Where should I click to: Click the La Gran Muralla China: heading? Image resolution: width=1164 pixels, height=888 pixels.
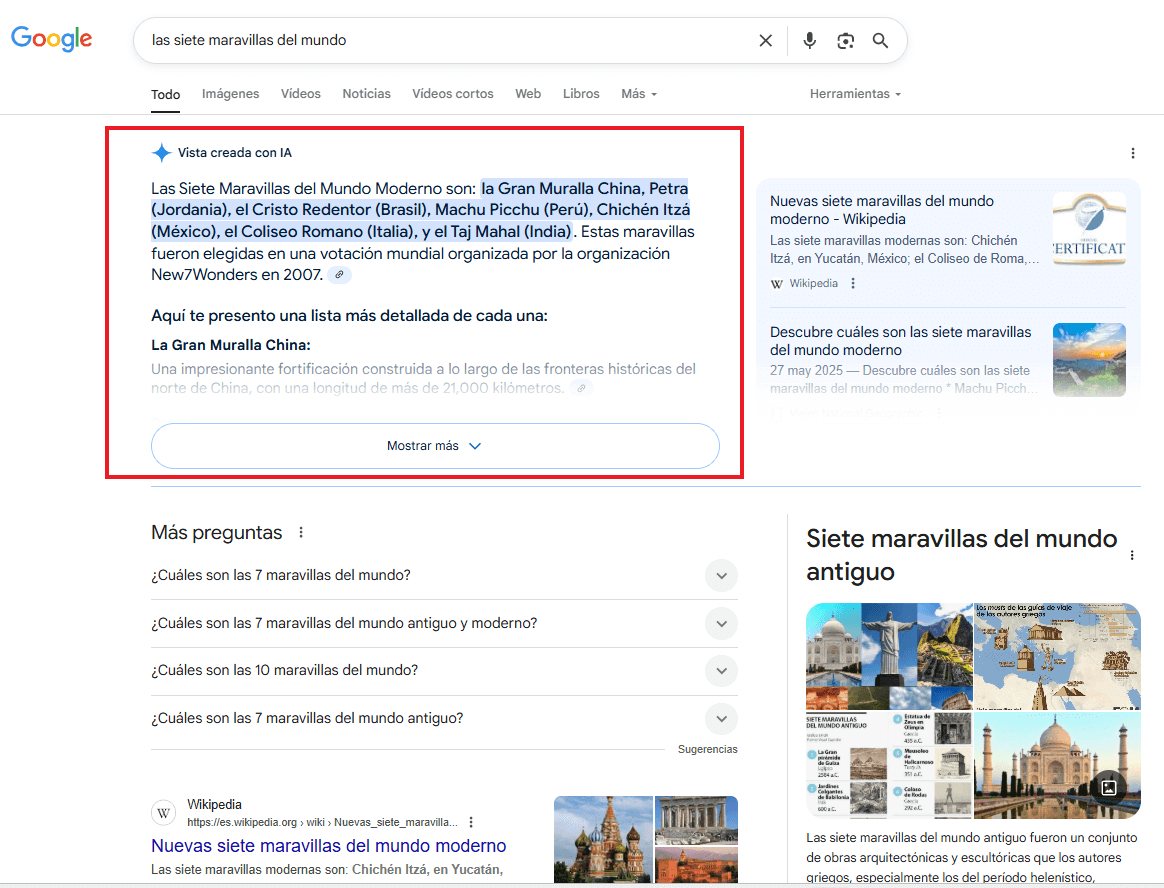pyautogui.click(x=231, y=345)
